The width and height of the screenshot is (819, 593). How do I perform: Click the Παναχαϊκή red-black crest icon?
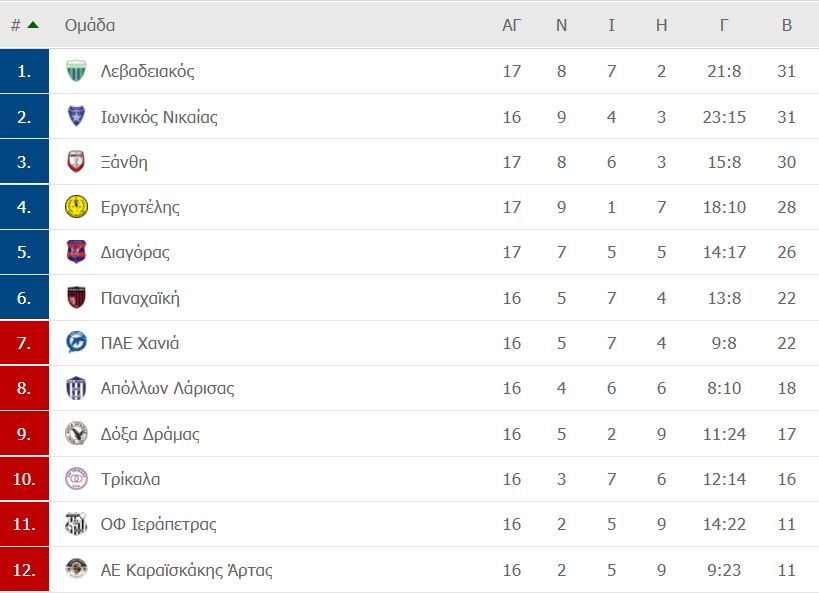(x=76, y=297)
